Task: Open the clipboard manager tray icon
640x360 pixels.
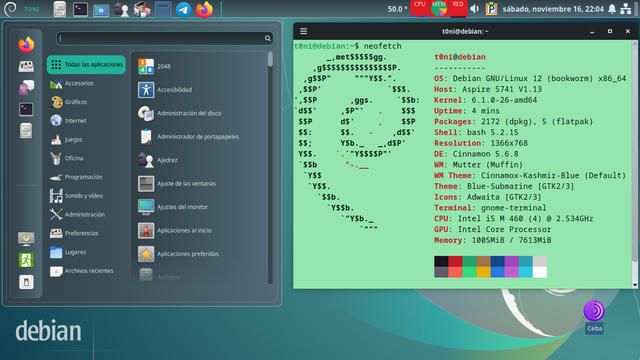Action: 491,9
